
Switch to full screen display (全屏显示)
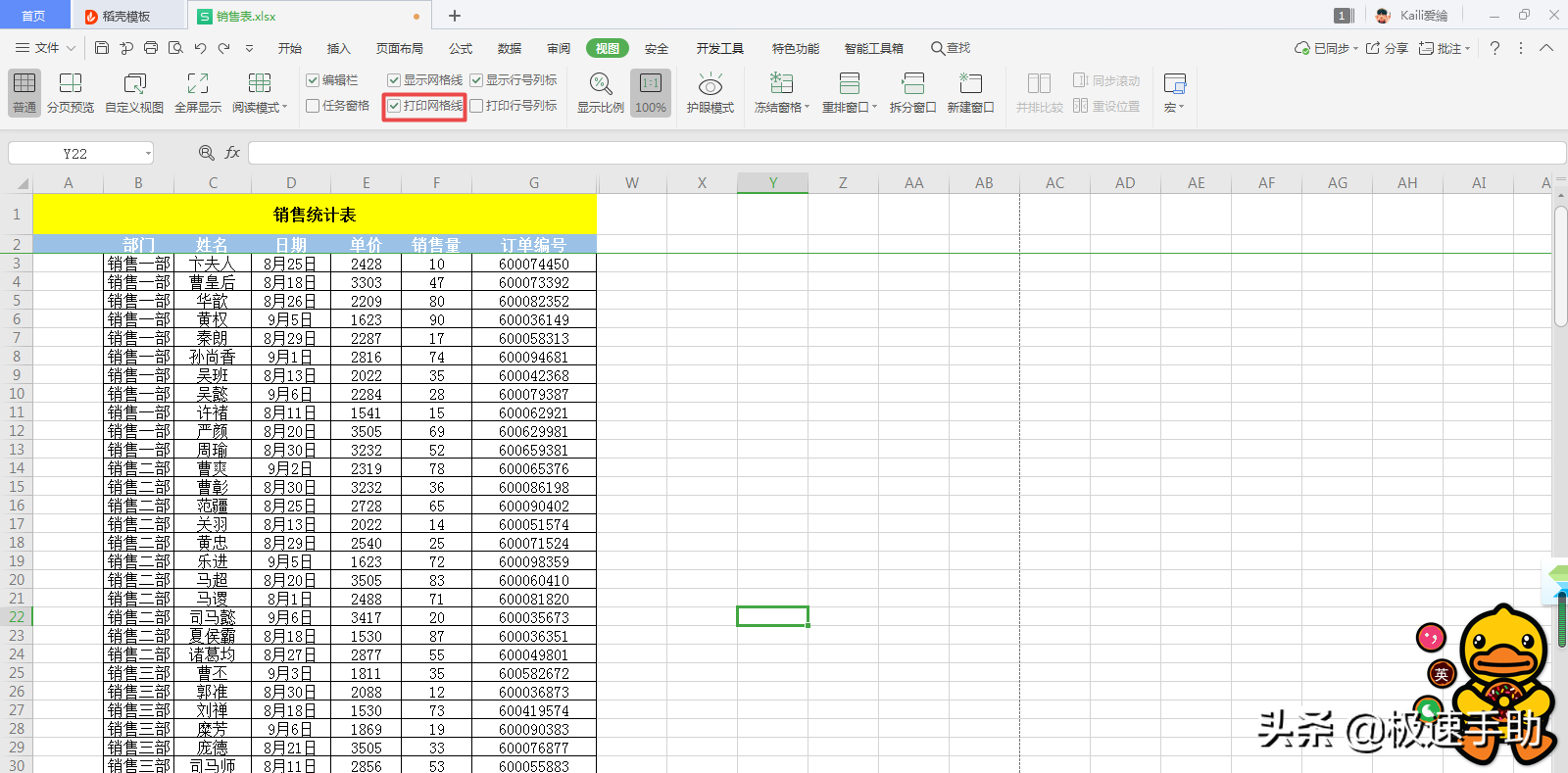198,93
